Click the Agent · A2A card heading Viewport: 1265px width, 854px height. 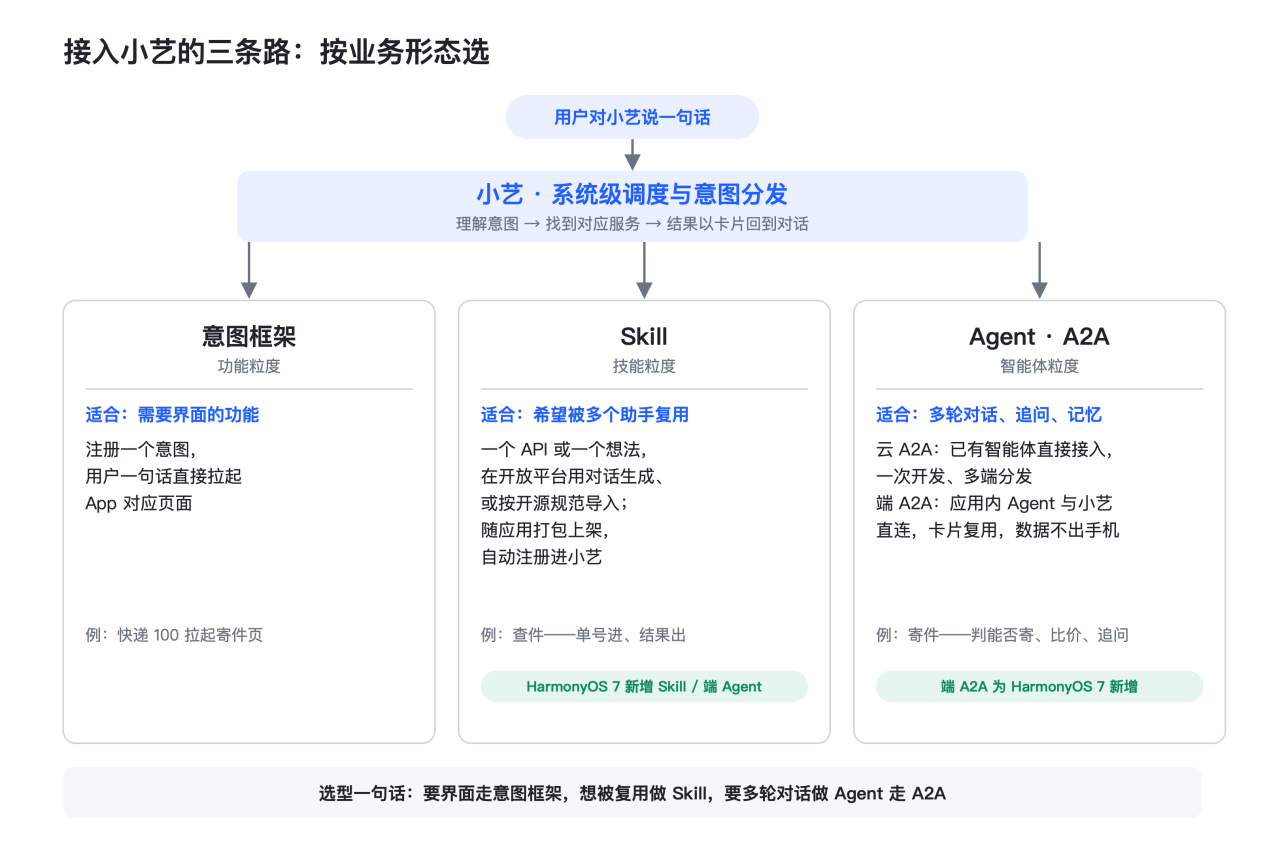(1039, 336)
